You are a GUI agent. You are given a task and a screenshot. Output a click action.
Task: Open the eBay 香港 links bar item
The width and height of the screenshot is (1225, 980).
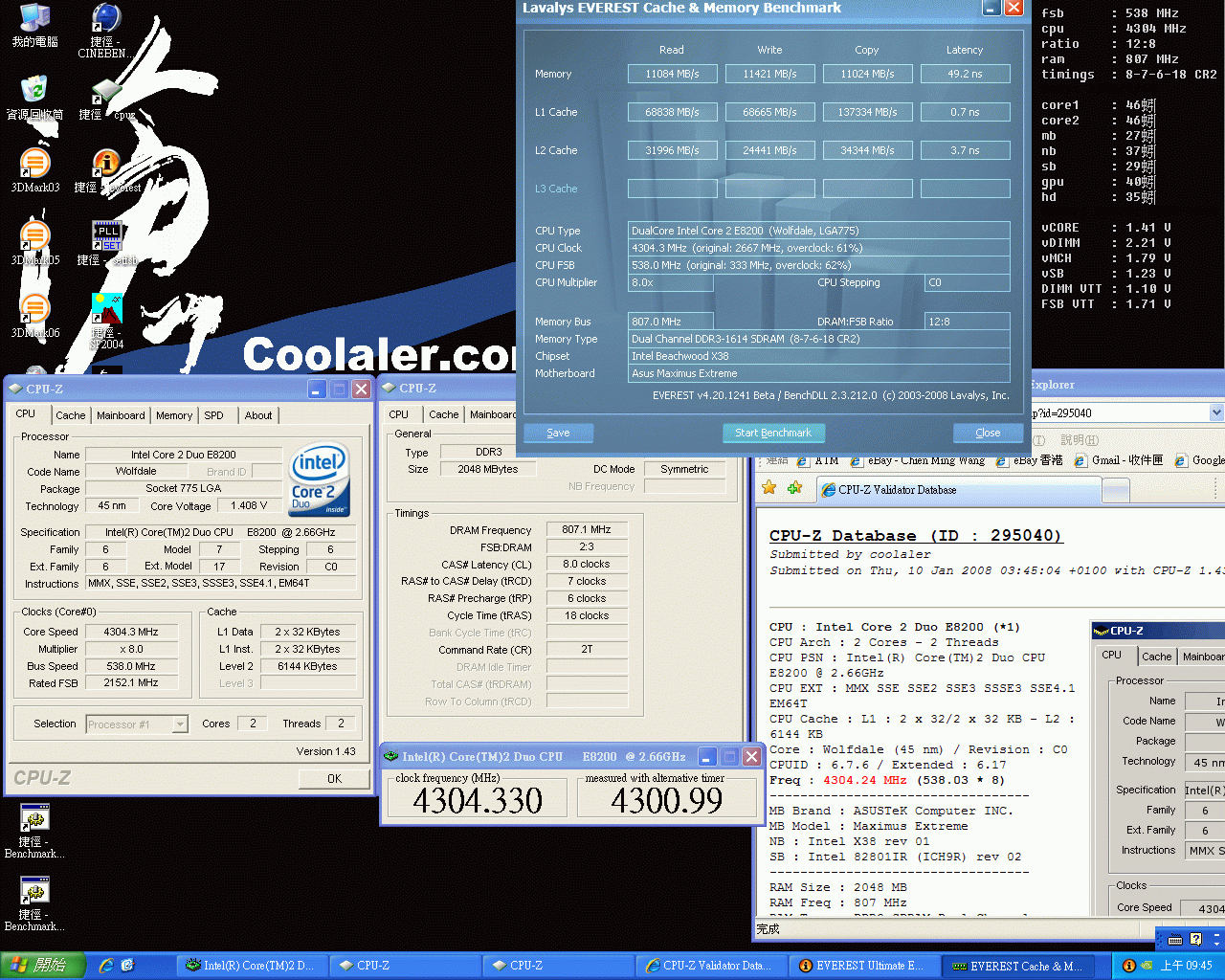tap(1030, 461)
